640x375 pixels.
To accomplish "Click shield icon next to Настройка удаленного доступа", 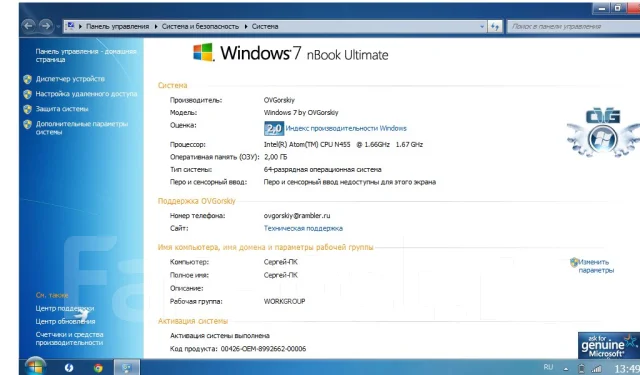I will coord(27,94).
